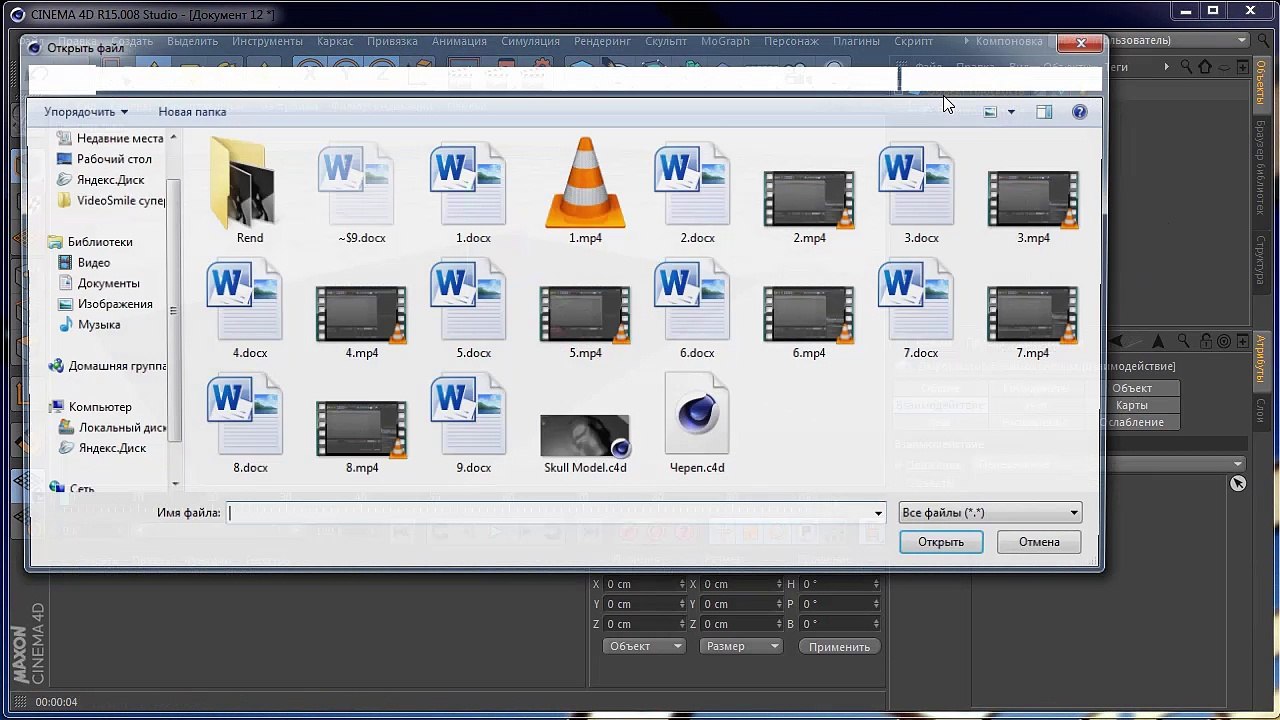The height and width of the screenshot is (720, 1280).
Task: Switch to the Атрибуты vertical tab
Action: click(1261, 359)
